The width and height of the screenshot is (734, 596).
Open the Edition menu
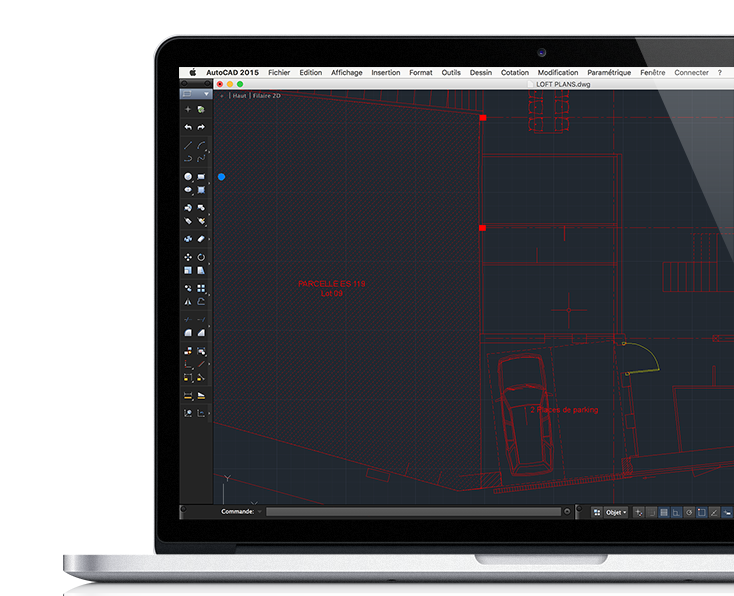pos(311,73)
